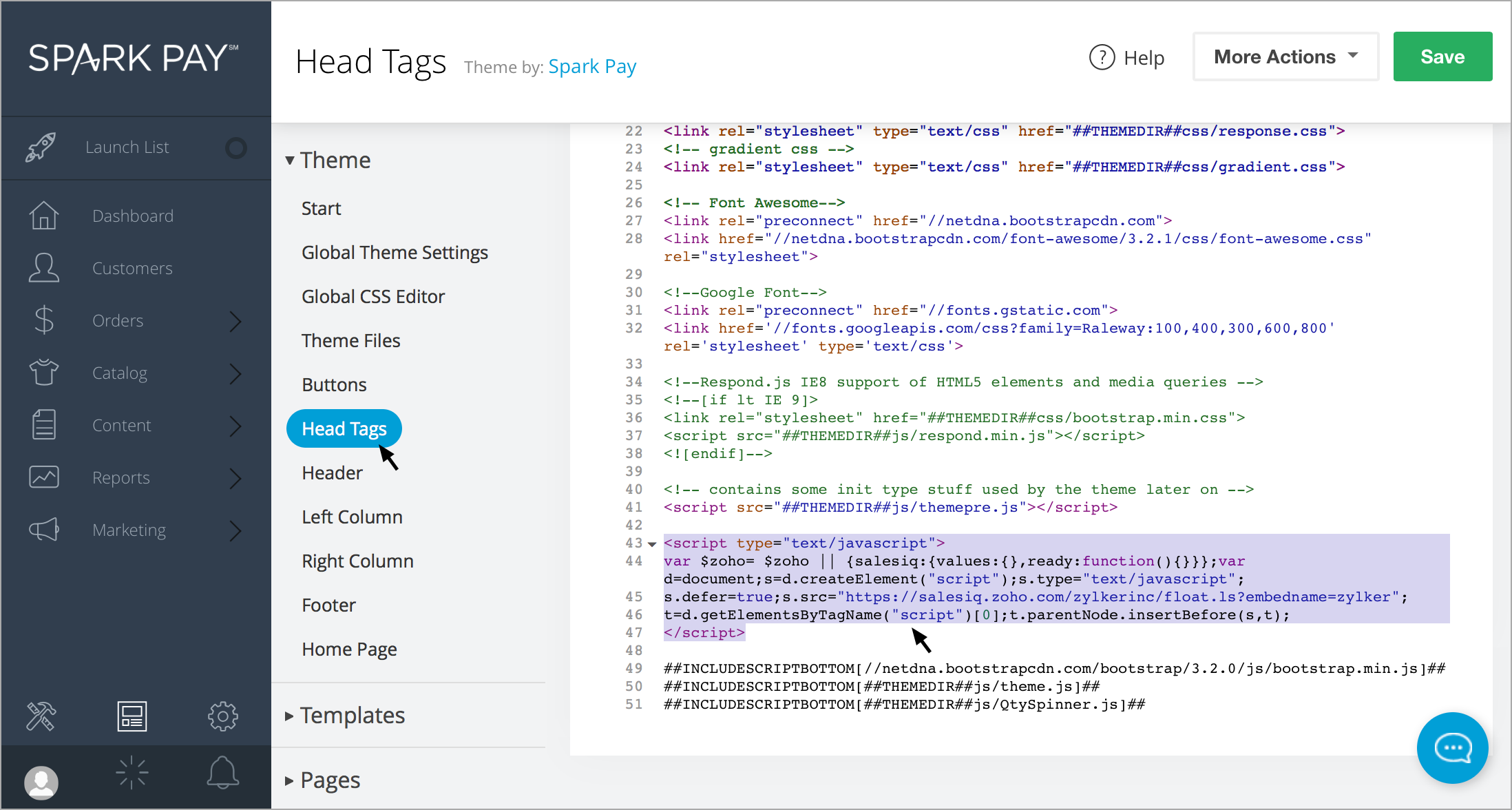The image size is (1512, 810).
Task: Click the Spark Pay logo
Action: pyautogui.click(x=134, y=58)
